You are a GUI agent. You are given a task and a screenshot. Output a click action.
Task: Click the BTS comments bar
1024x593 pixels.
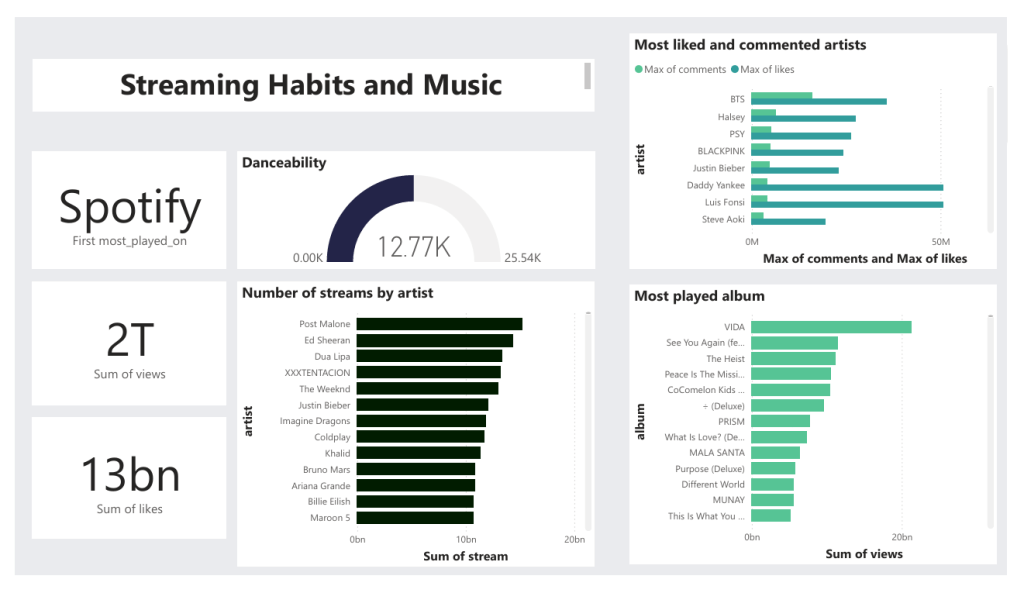pyautogui.click(x=781, y=96)
